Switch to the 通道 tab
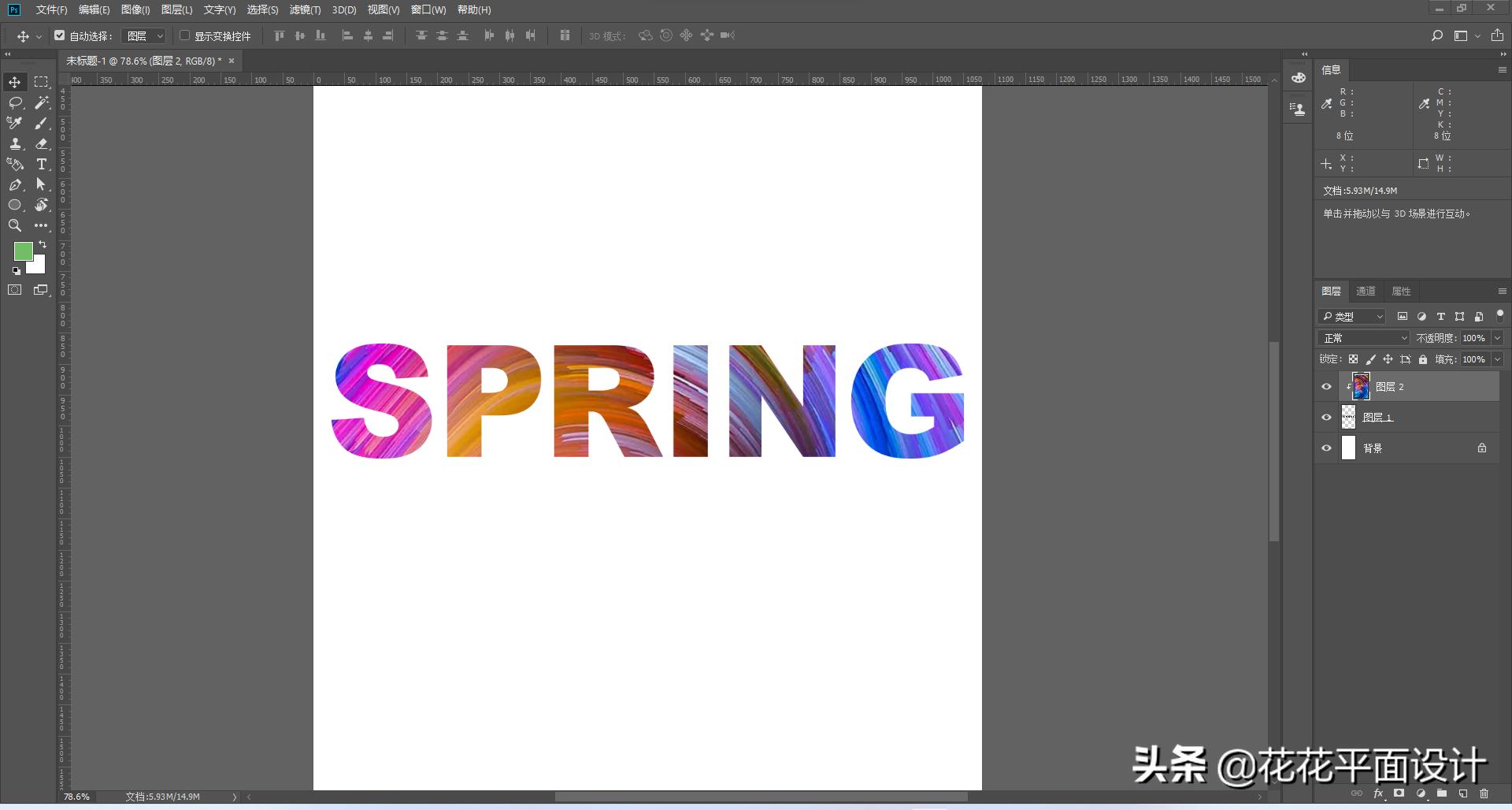The image size is (1512, 810). click(1366, 292)
